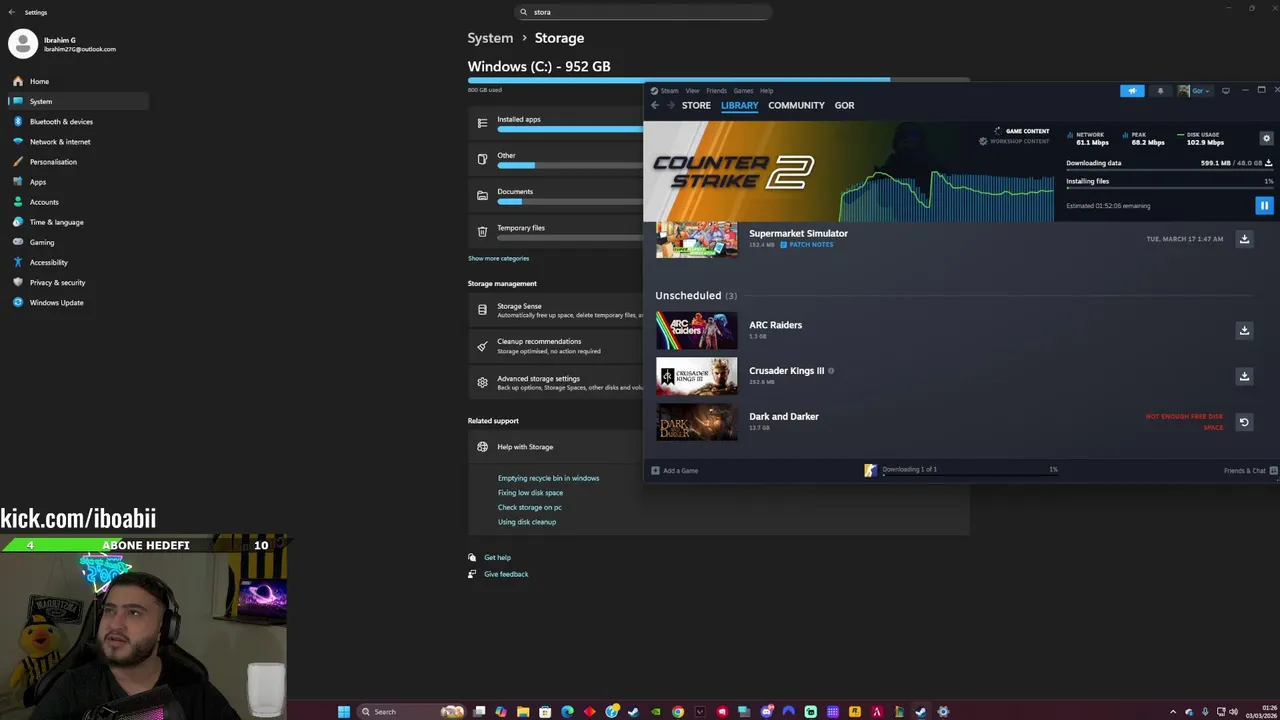
Task: Open Home in Settings sidebar
Action: 78,81
